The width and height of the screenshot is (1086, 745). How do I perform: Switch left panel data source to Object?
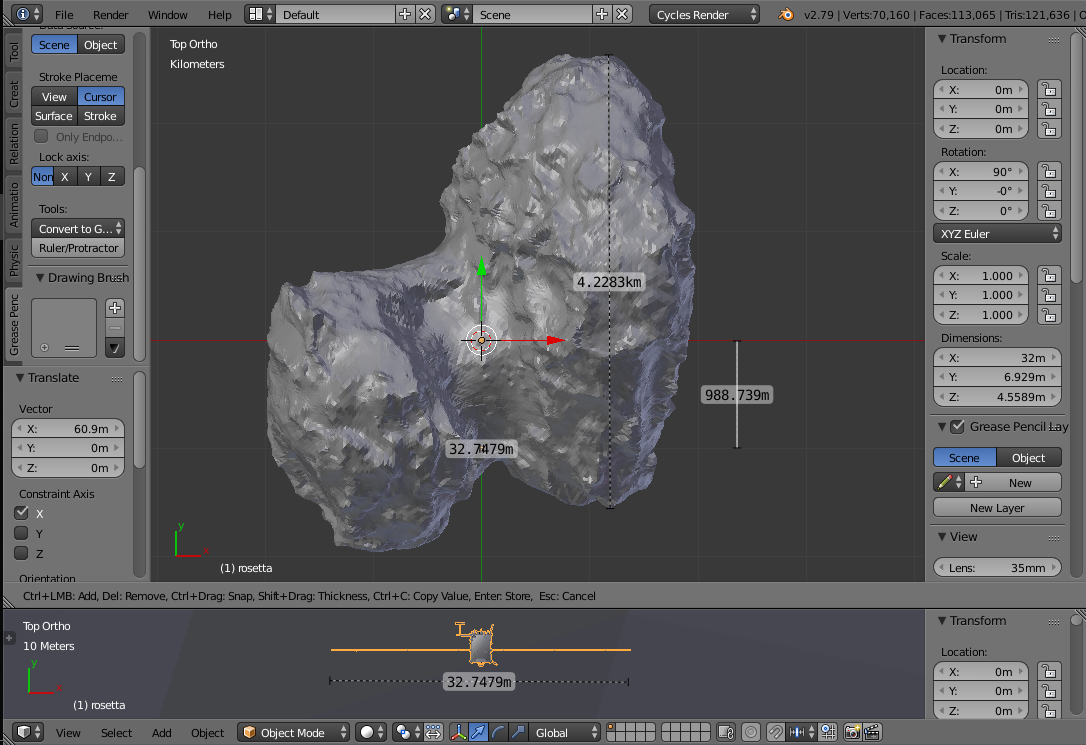pyautogui.click(x=100, y=44)
